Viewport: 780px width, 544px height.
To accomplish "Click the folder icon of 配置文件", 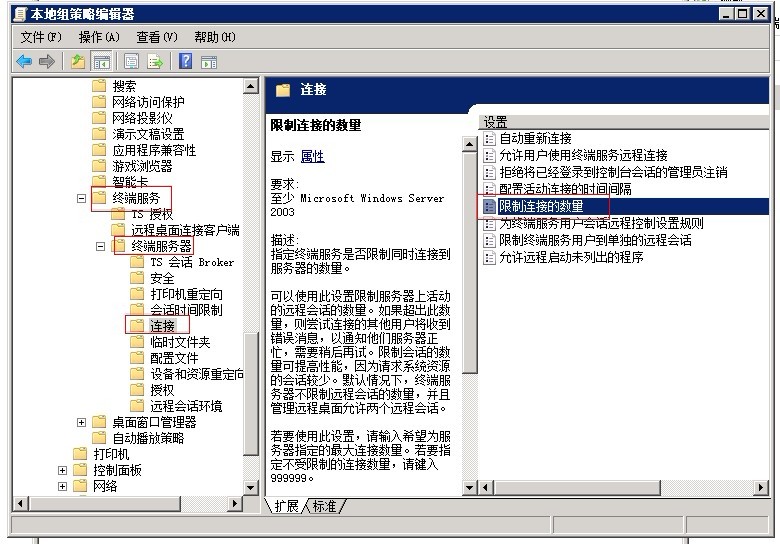I will [x=137, y=358].
